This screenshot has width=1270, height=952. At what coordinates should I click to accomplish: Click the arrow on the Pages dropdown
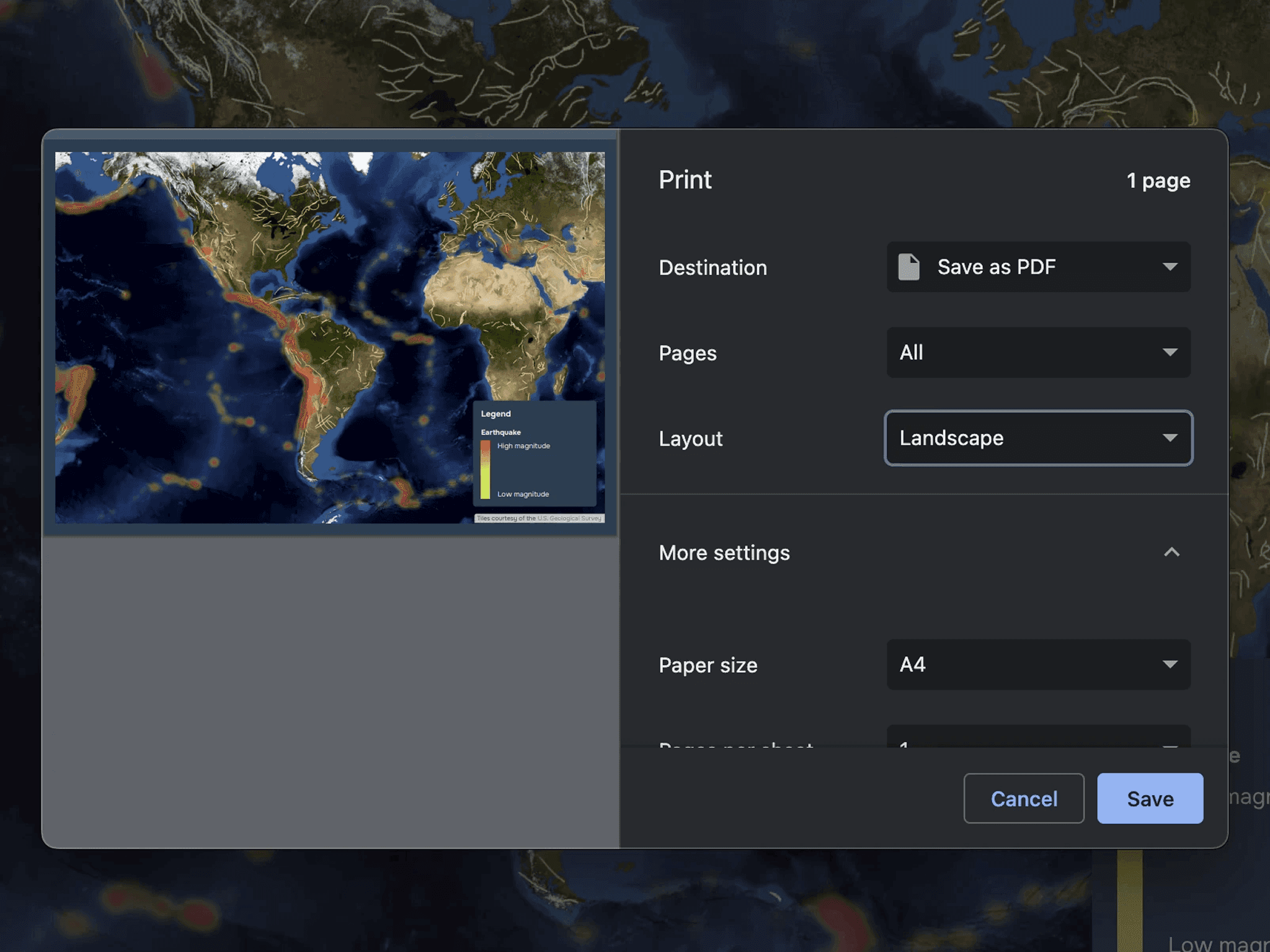1170,352
